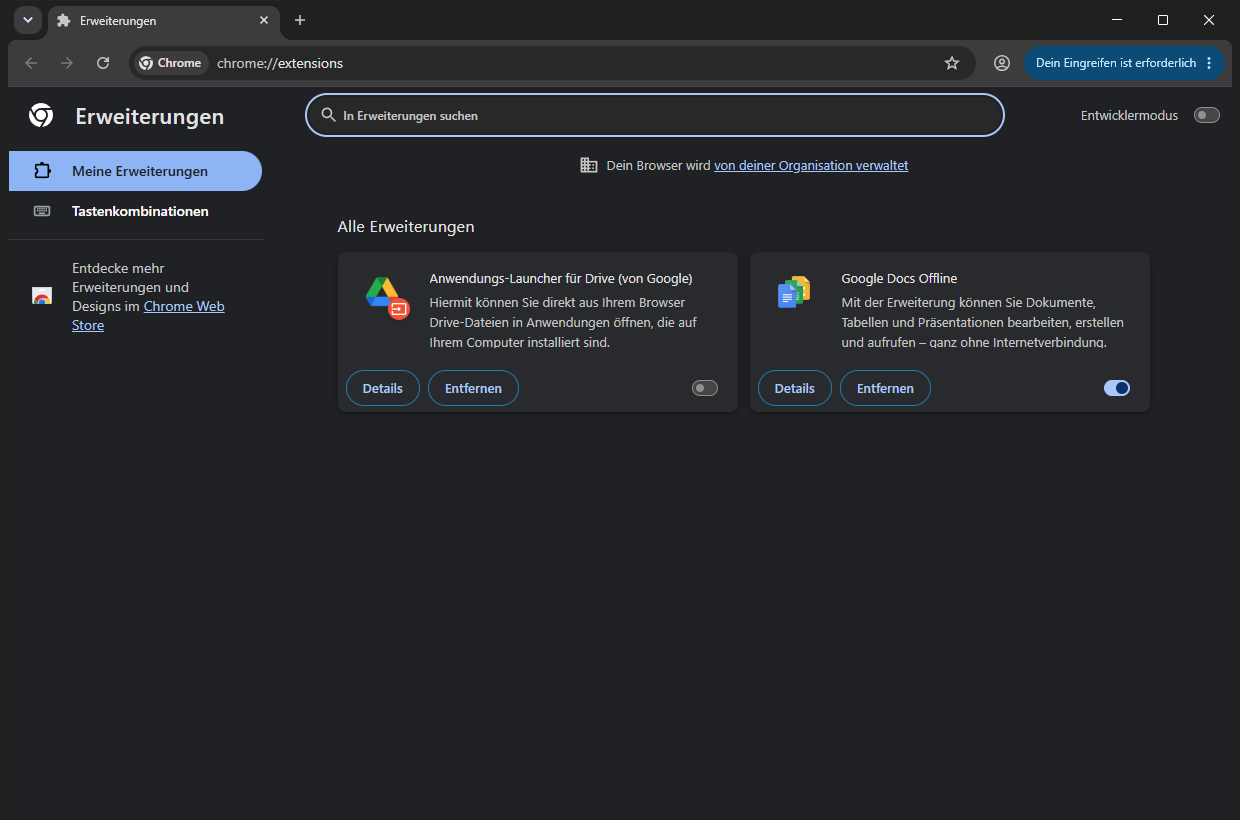This screenshot has height=820, width=1240.
Task: Open the profile avatar icon
Action: pyautogui.click(x=1002, y=63)
